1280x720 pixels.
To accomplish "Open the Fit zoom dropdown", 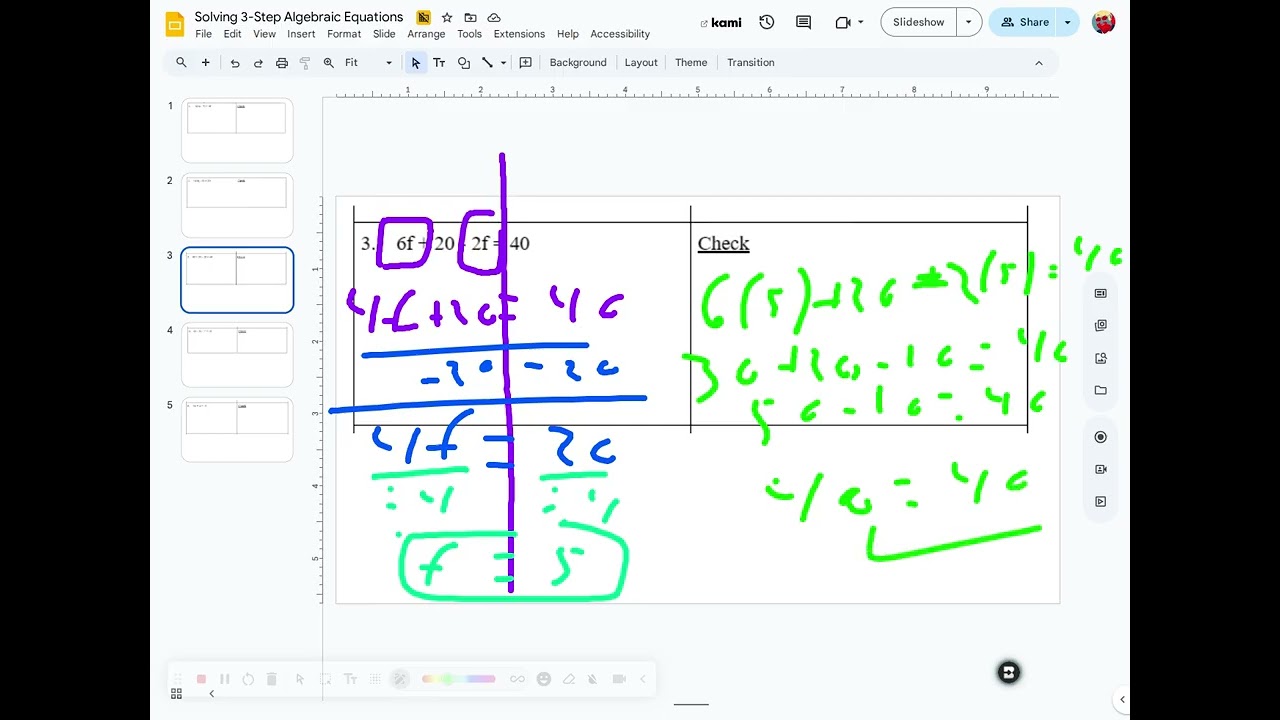I will [367, 63].
